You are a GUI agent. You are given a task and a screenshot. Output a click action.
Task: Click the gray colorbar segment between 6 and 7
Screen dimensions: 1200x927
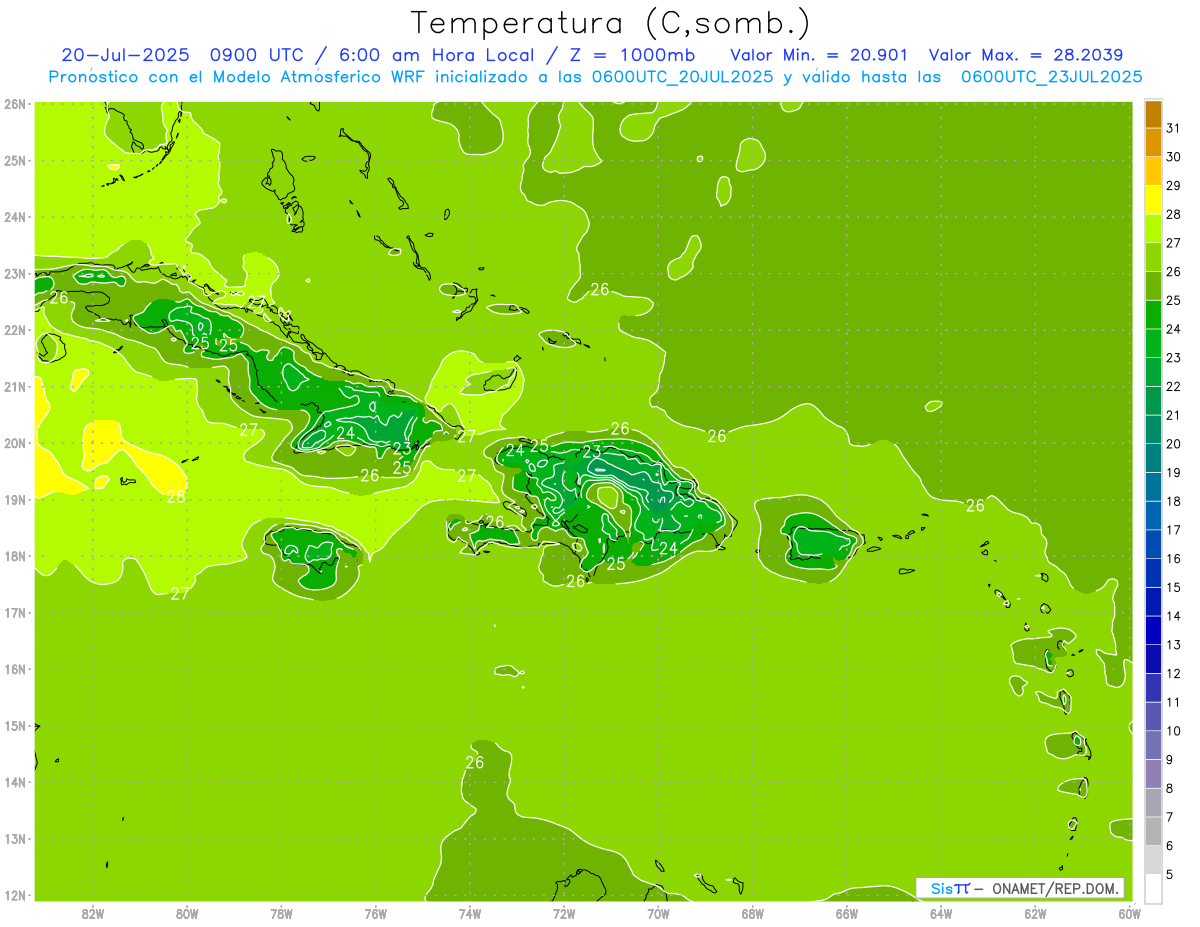[1153, 831]
